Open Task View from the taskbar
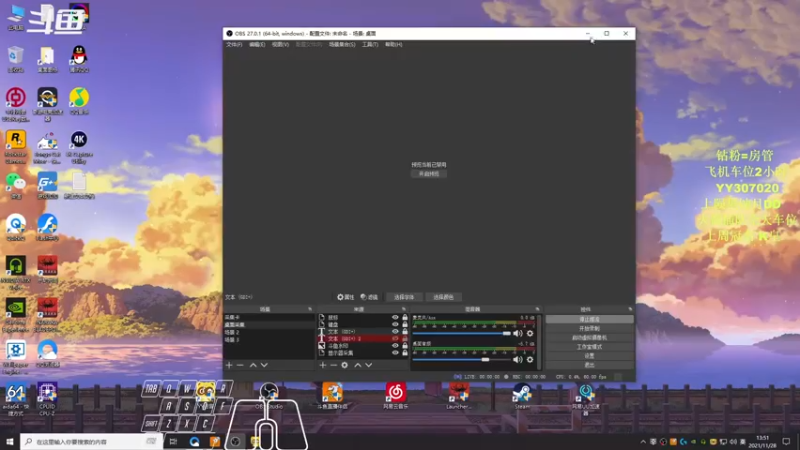 pyautogui.click(x=173, y=441)
